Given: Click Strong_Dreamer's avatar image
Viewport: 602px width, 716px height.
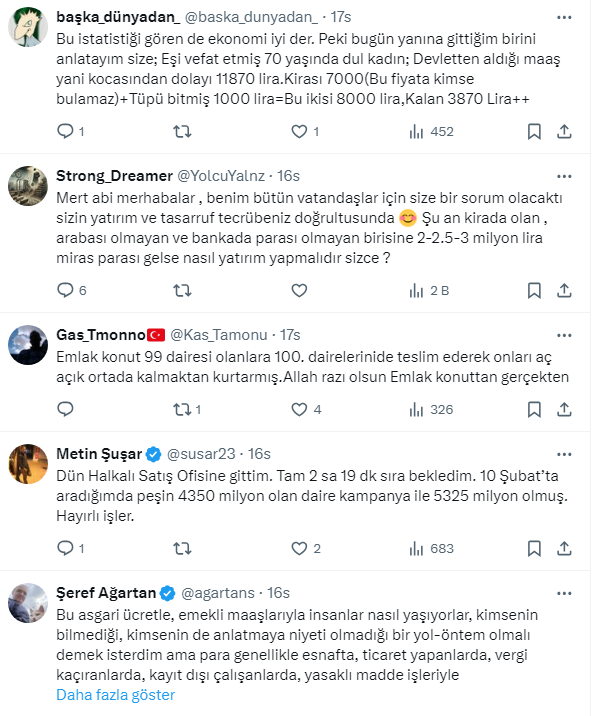Looking at the screenshot, I should 28,186.
